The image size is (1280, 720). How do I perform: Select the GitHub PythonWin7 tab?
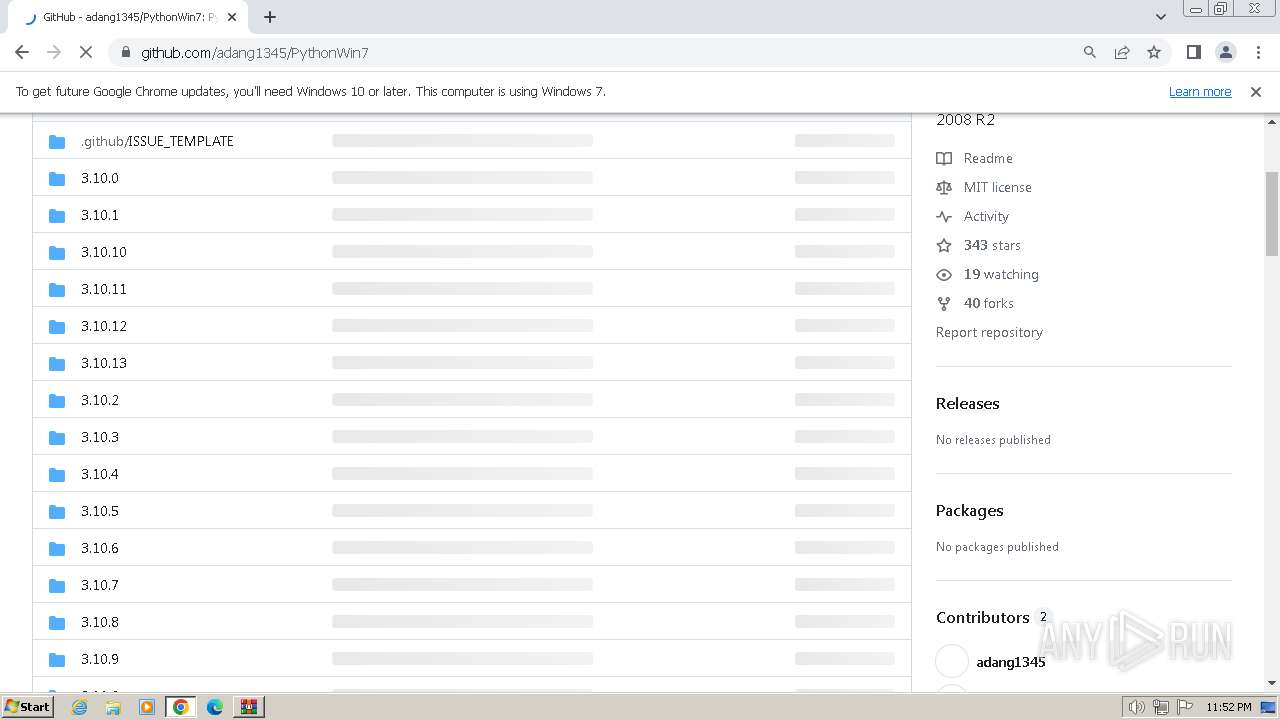click(130, 17)
